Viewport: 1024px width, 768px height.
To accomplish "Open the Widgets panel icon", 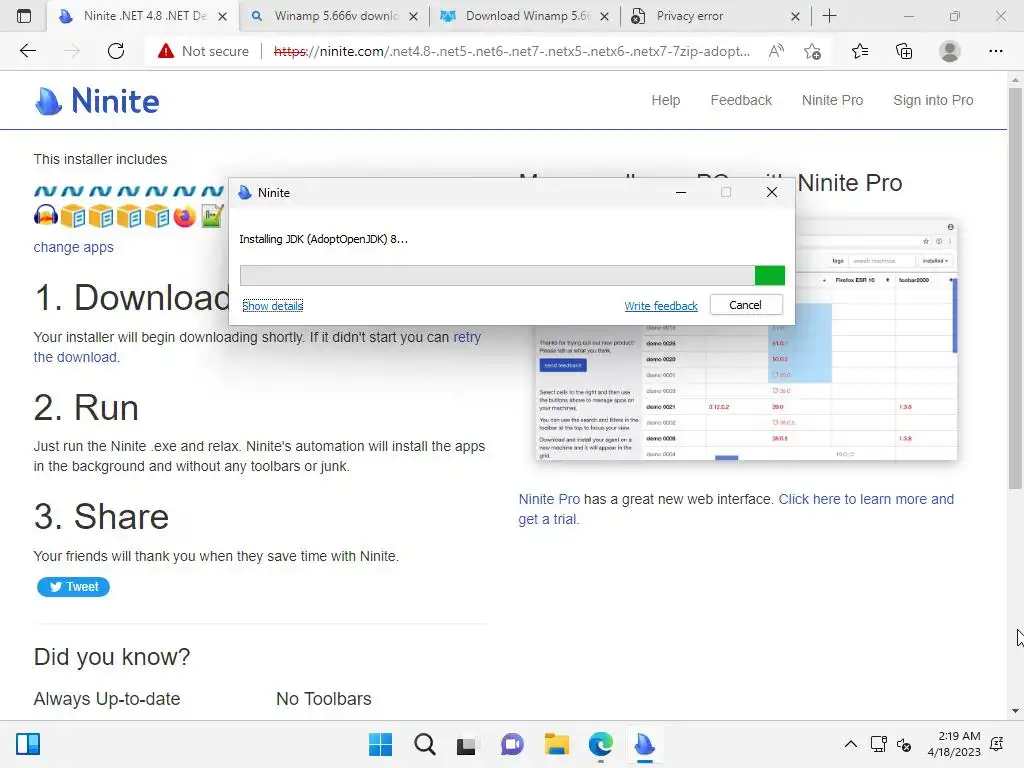I will tap(28, 744).
